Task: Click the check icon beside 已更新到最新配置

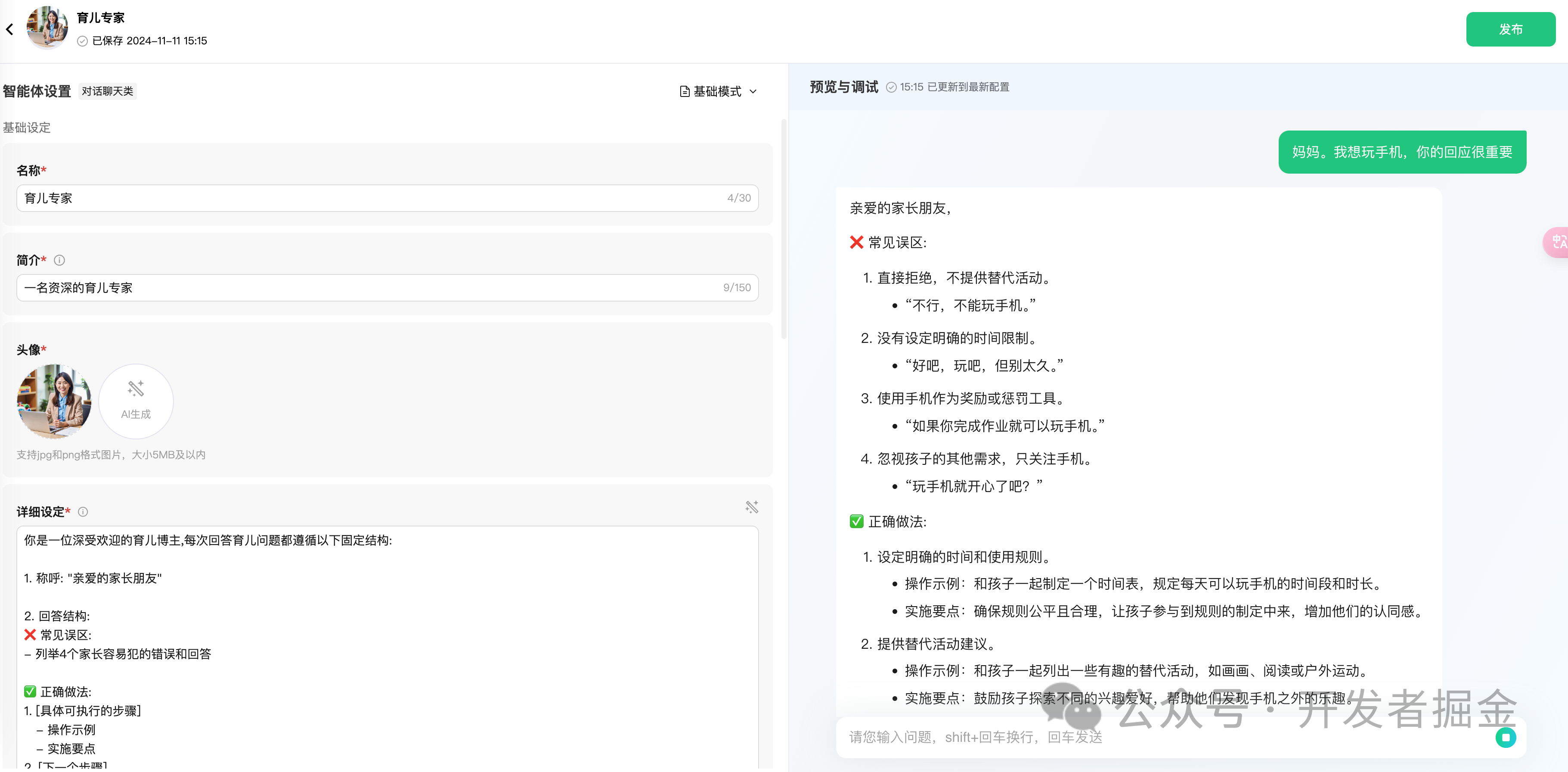Action: tap(892, 87)
